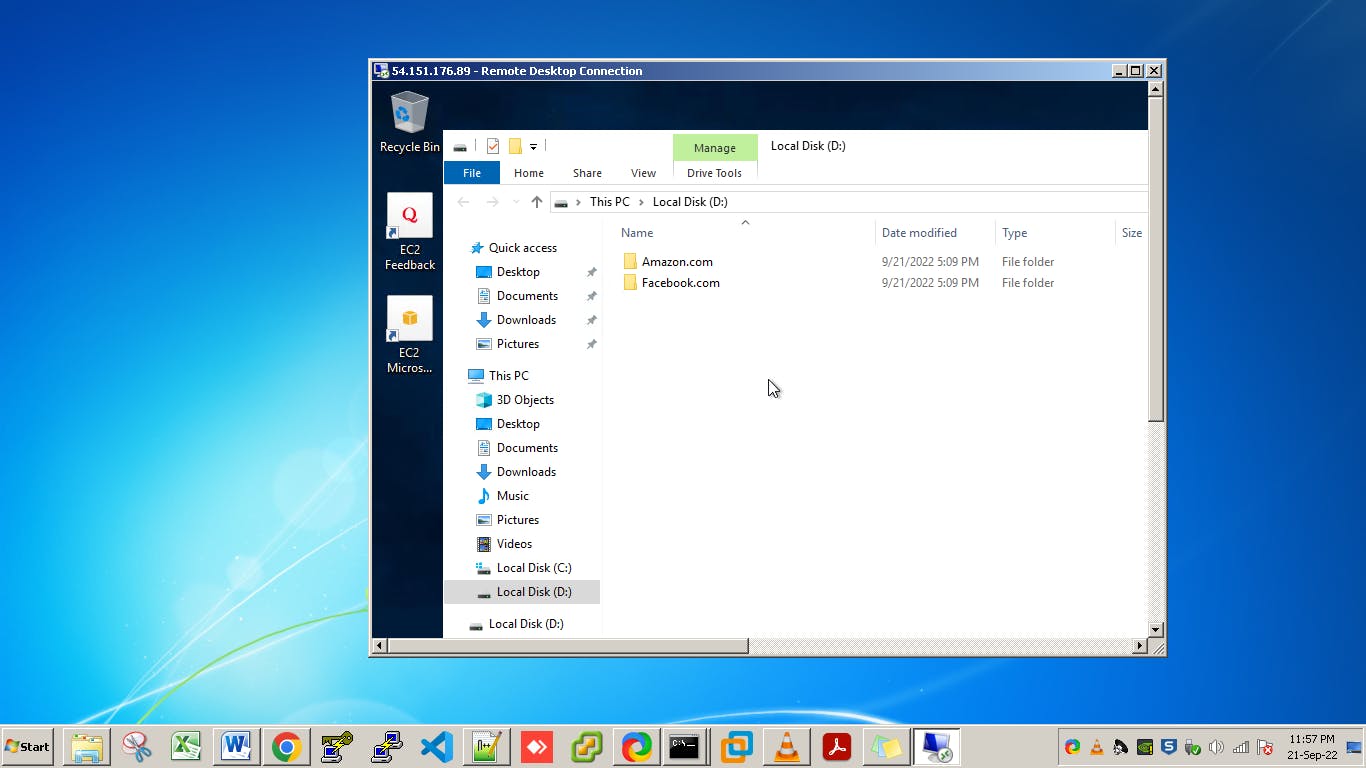Select Quick access in the navigation pane
The image size is (1366, 768).
522,248
